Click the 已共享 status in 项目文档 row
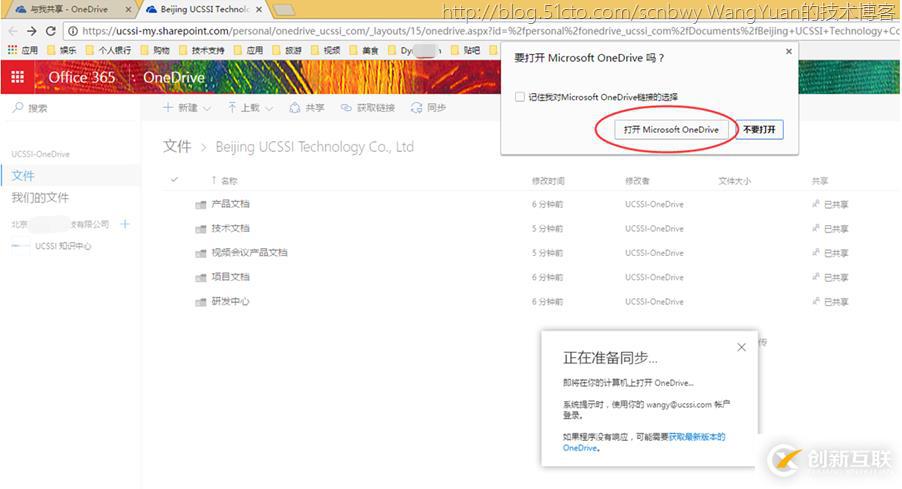902x489 pixels. (830, 277)
